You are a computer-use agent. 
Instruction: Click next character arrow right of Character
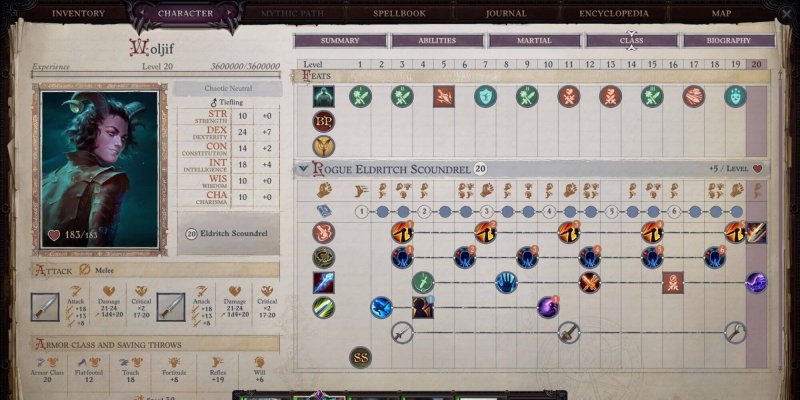(227, 13)
